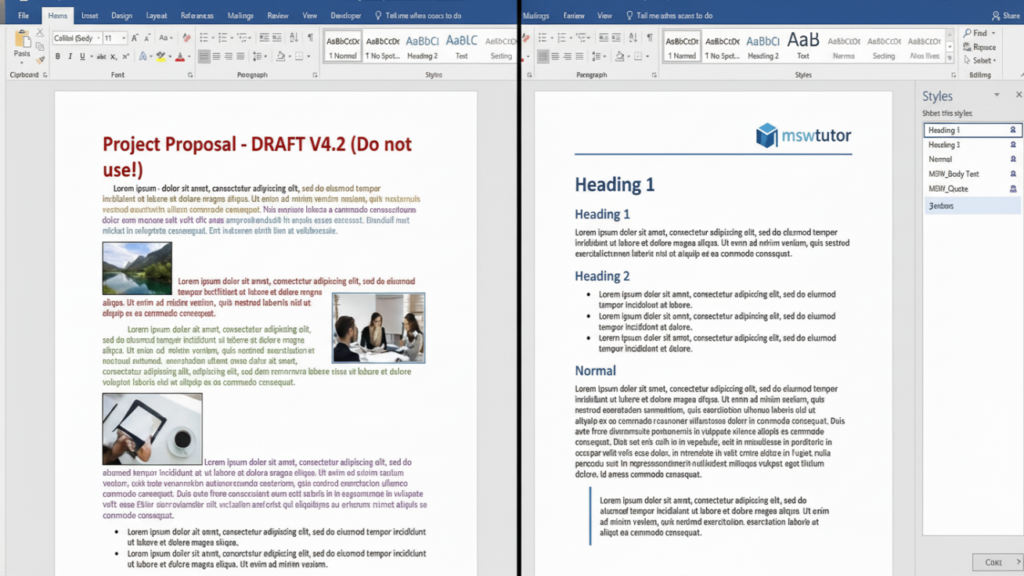Click the Format Painter icon

pyautogui.click(x=39, y=61)
